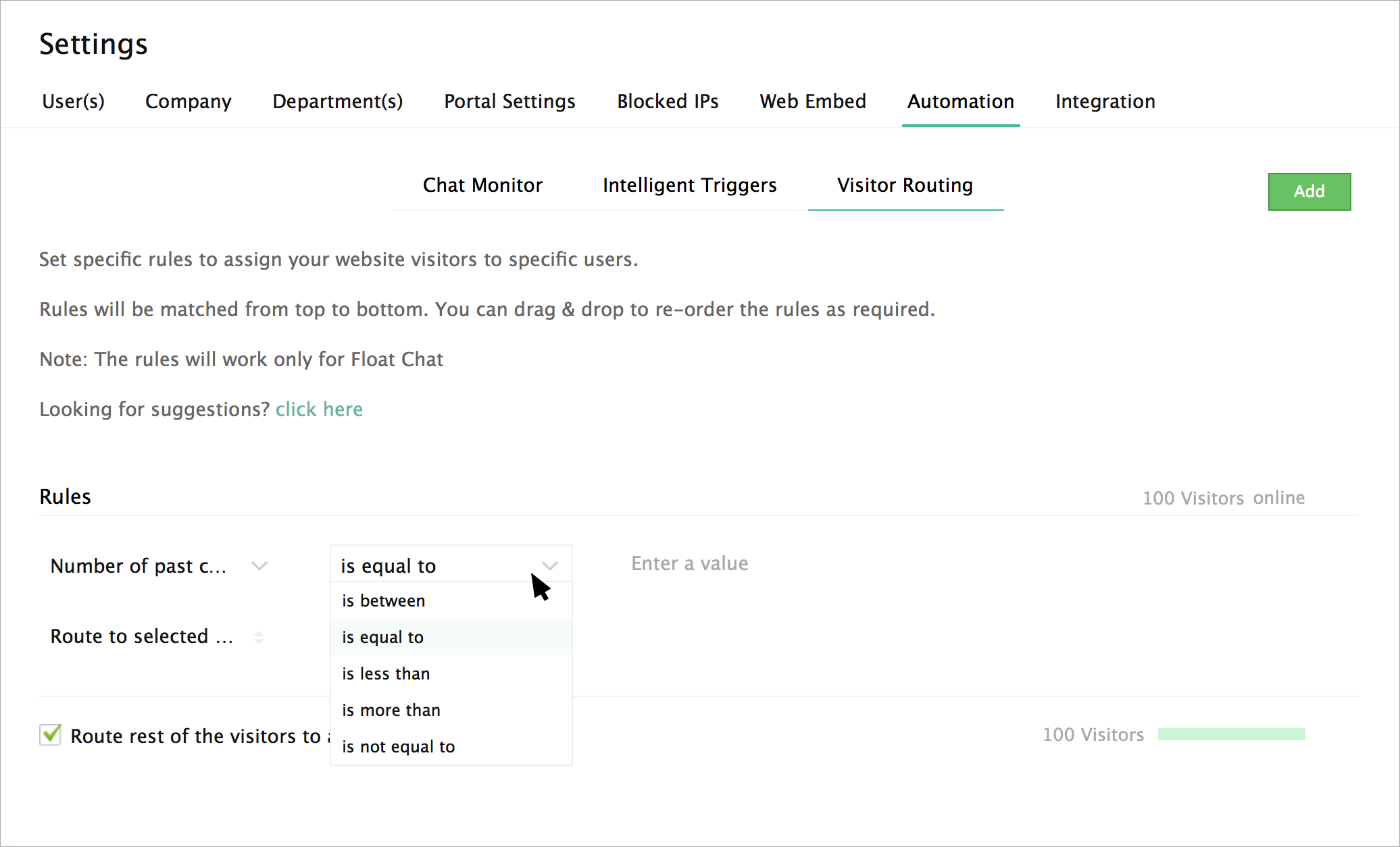
Task: Select 'is between' from the list
Action: click(384, 601)
